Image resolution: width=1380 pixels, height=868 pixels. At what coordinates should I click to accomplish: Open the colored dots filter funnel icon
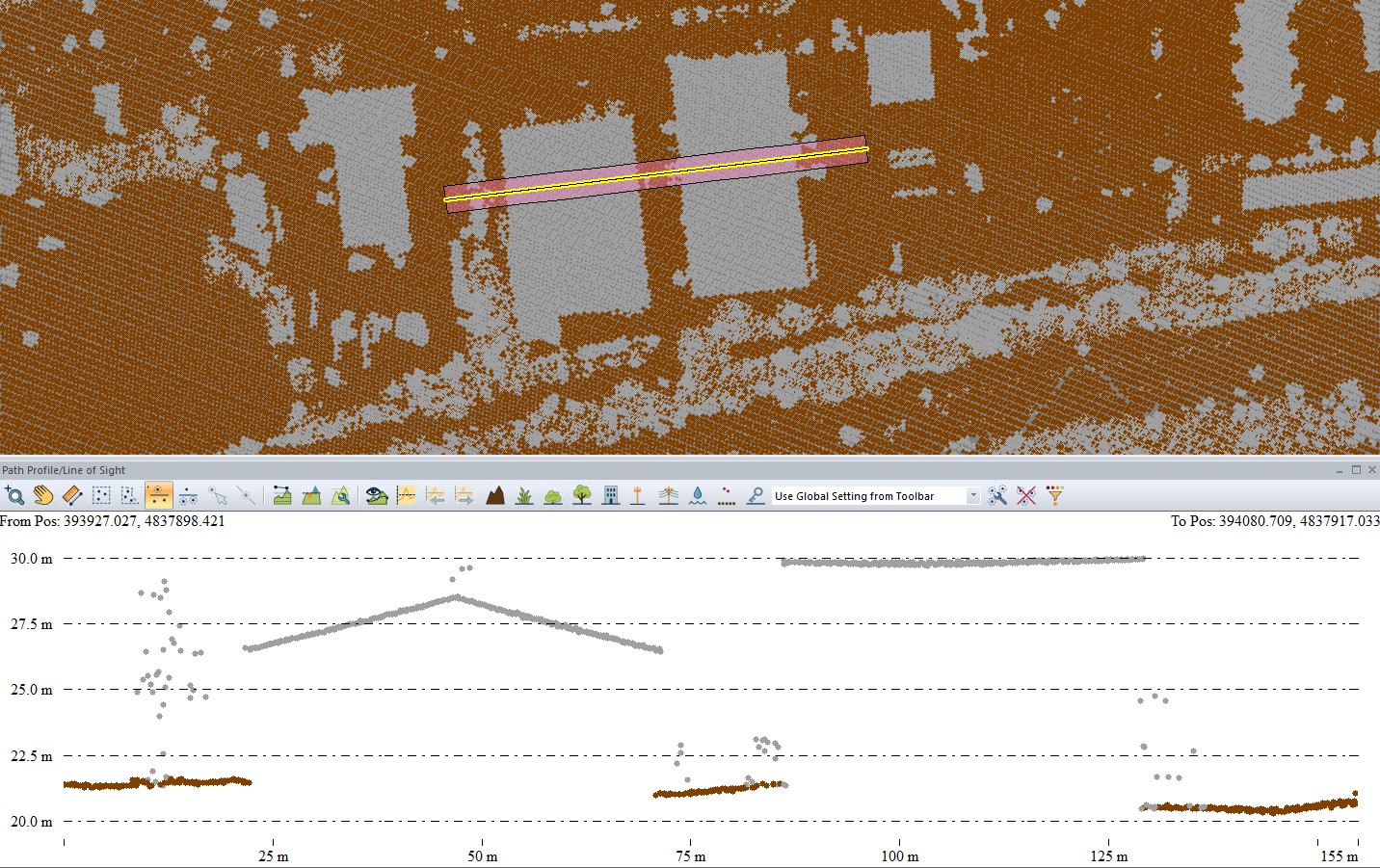[1055, 495]
